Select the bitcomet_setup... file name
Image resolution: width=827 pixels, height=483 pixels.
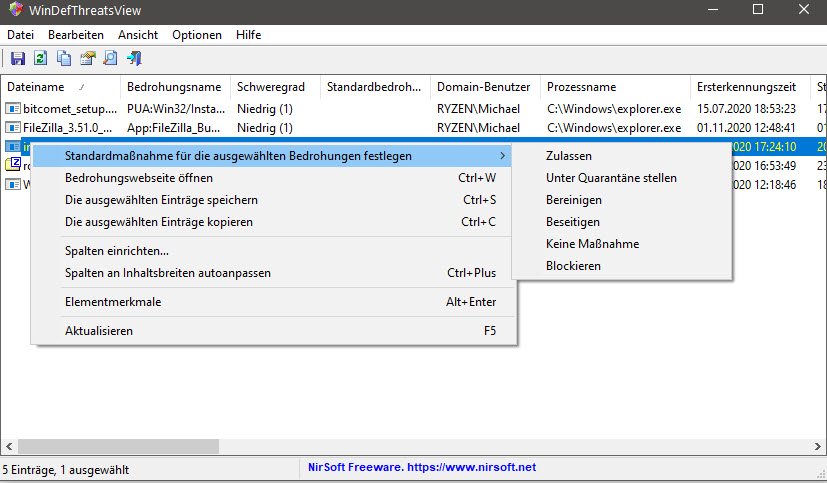click(70, 109)
